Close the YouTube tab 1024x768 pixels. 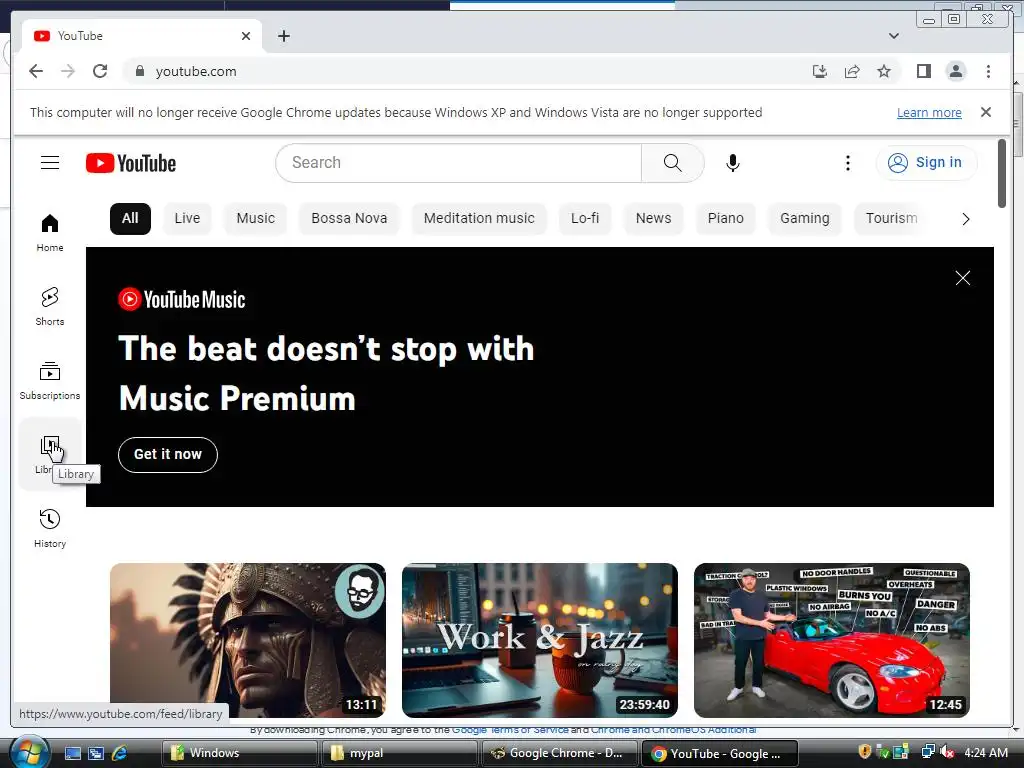tap(246, 36)
